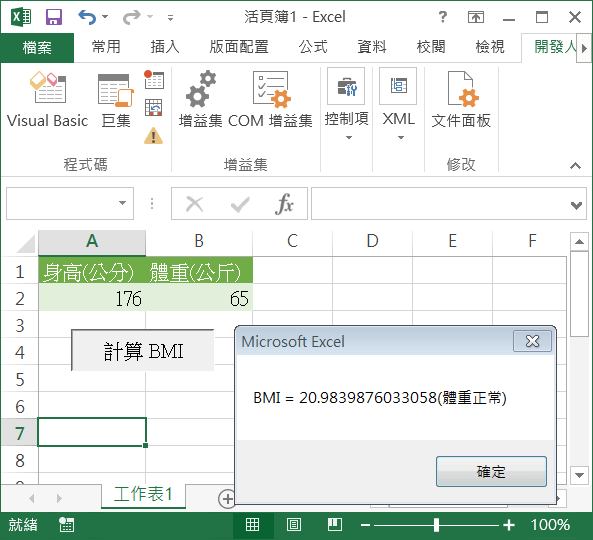Add a new sheet with plus
593x540 pixels.
pos(226,498)
